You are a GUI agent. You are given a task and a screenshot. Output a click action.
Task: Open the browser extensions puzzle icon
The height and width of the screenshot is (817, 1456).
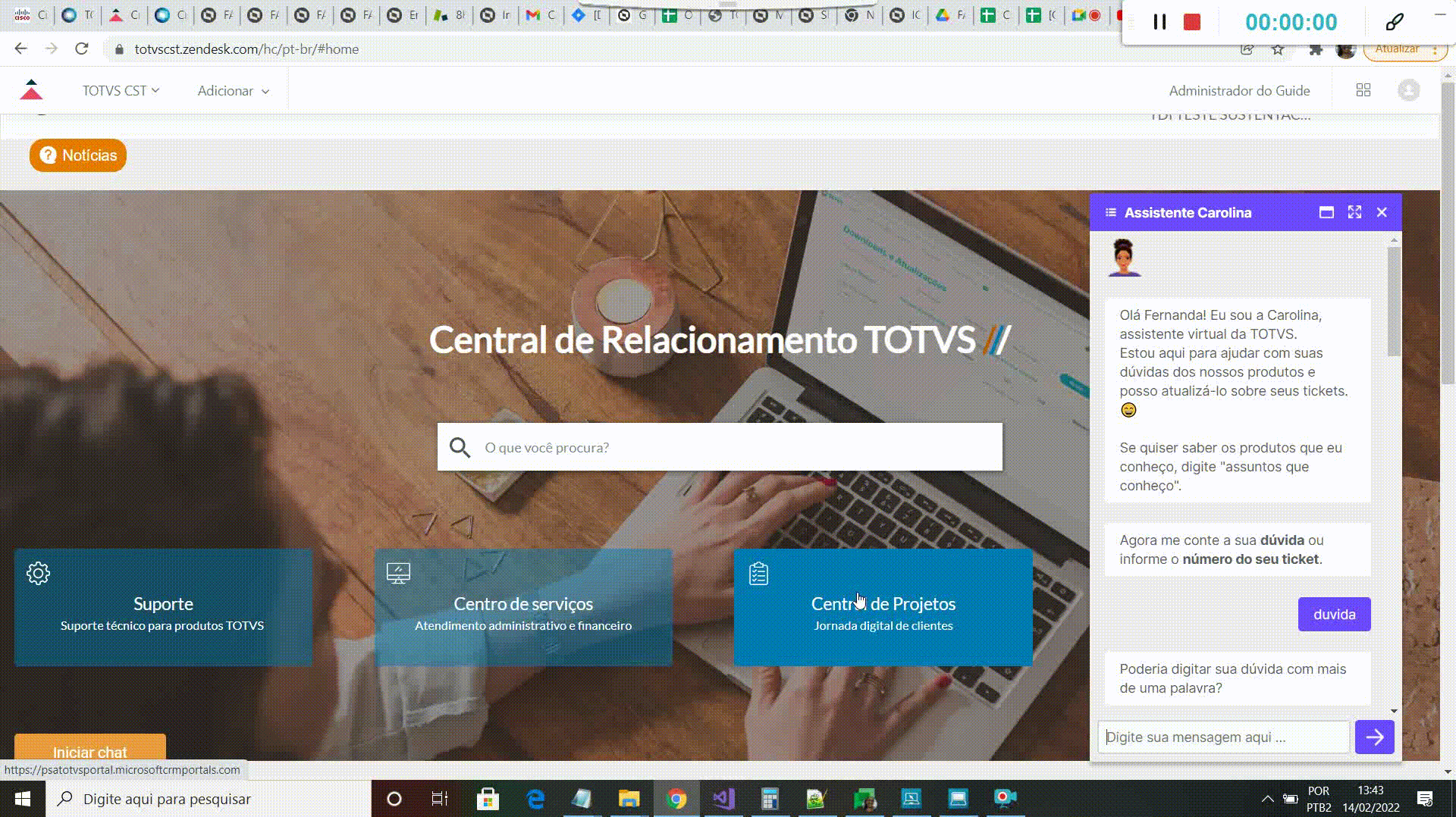coord(1316,49)
